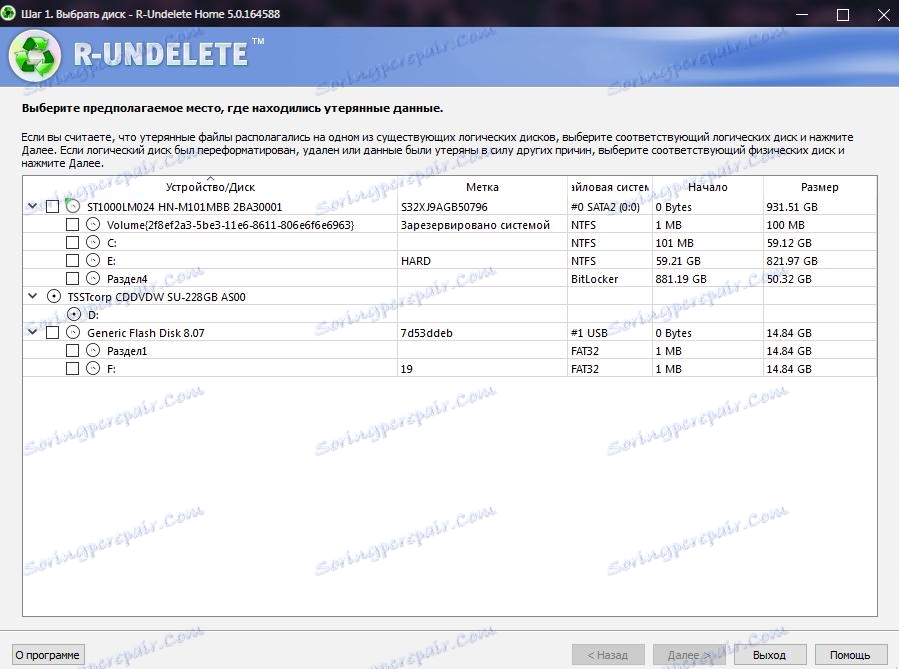Click the Назад button

608,655
